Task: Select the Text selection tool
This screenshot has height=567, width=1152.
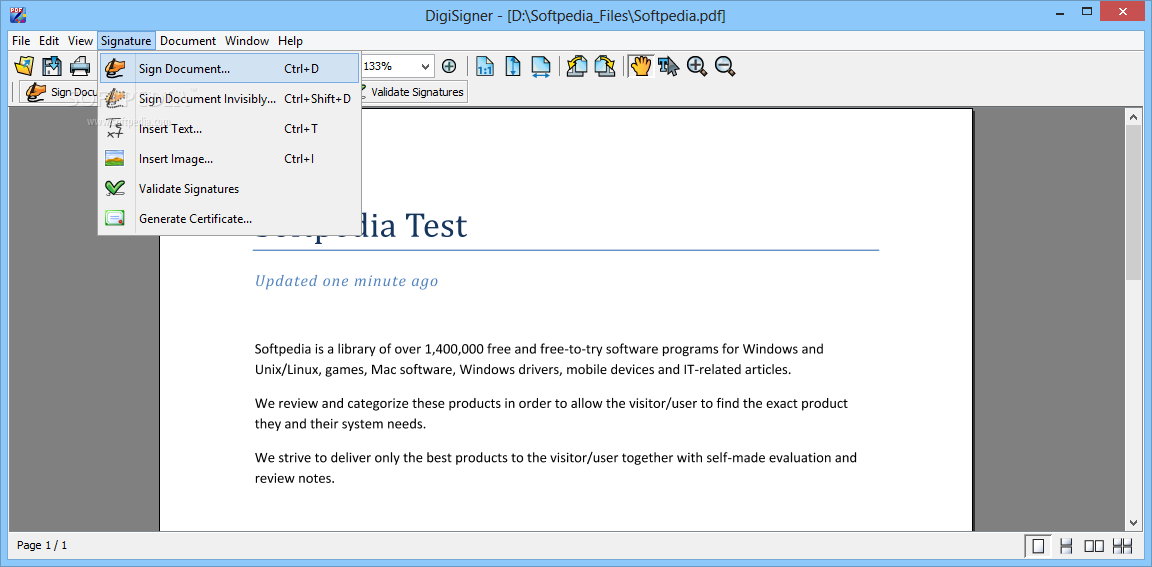Action: pyautogui.click(x=669, y=66)
